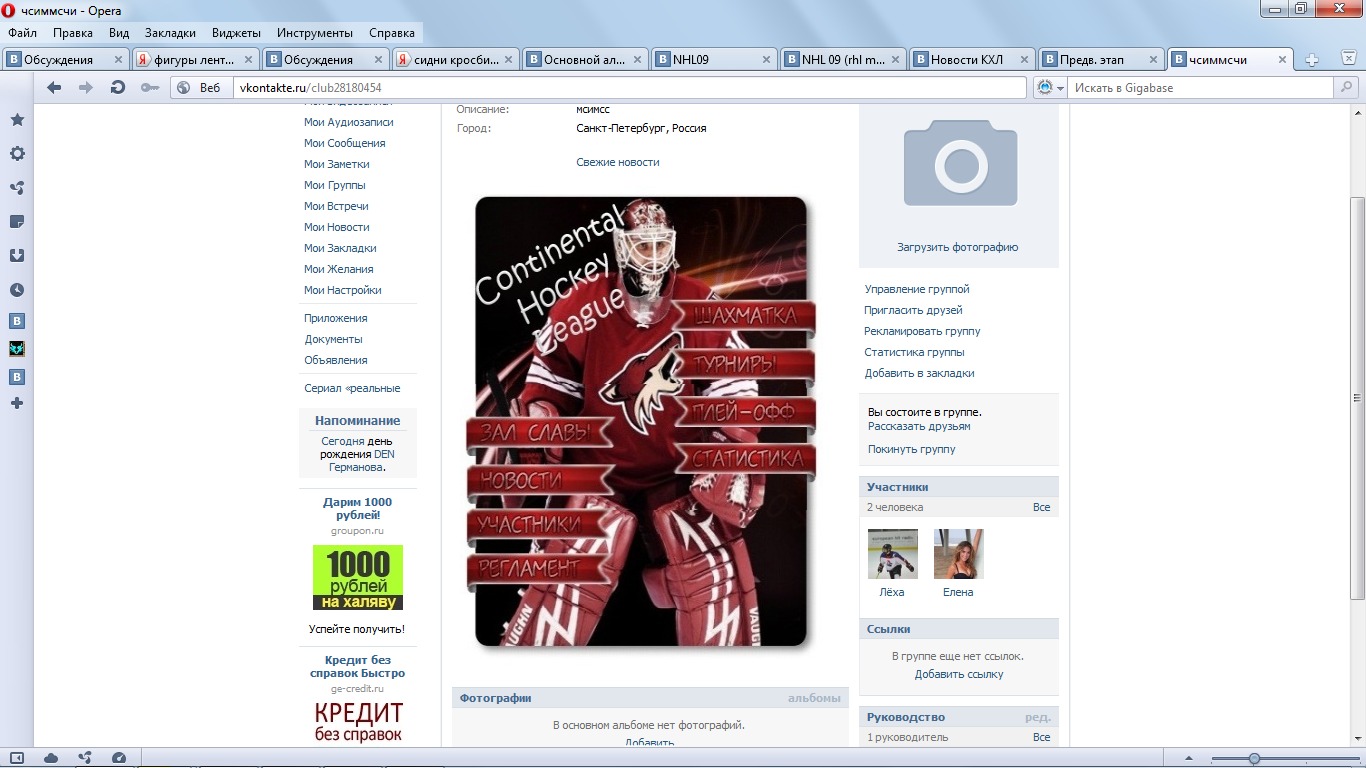Open Елена's member avatar
Viewport: 1366px width, 768px height.
point(959,554)
